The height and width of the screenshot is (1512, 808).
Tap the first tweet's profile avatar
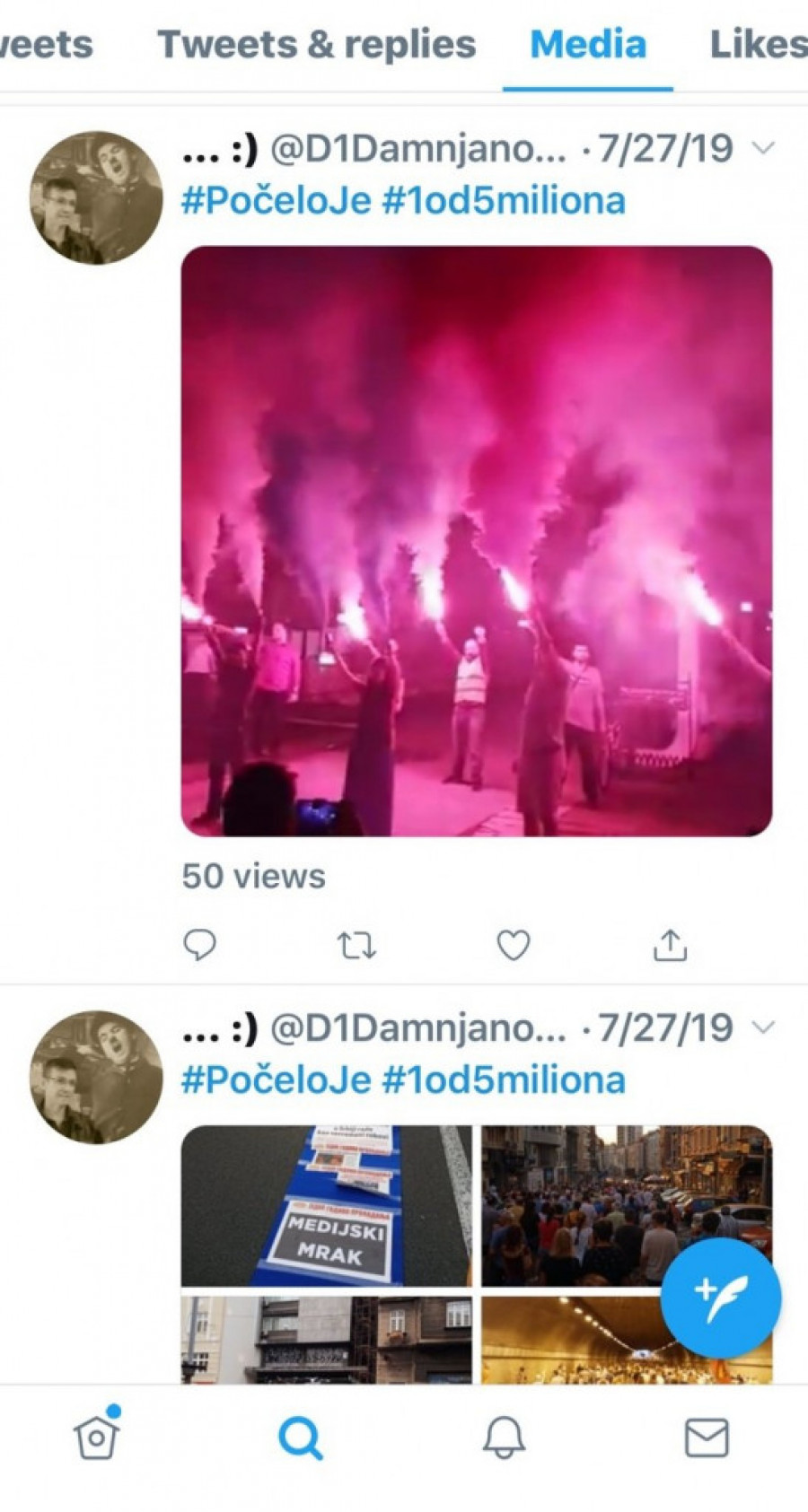[x=97, y=198]
